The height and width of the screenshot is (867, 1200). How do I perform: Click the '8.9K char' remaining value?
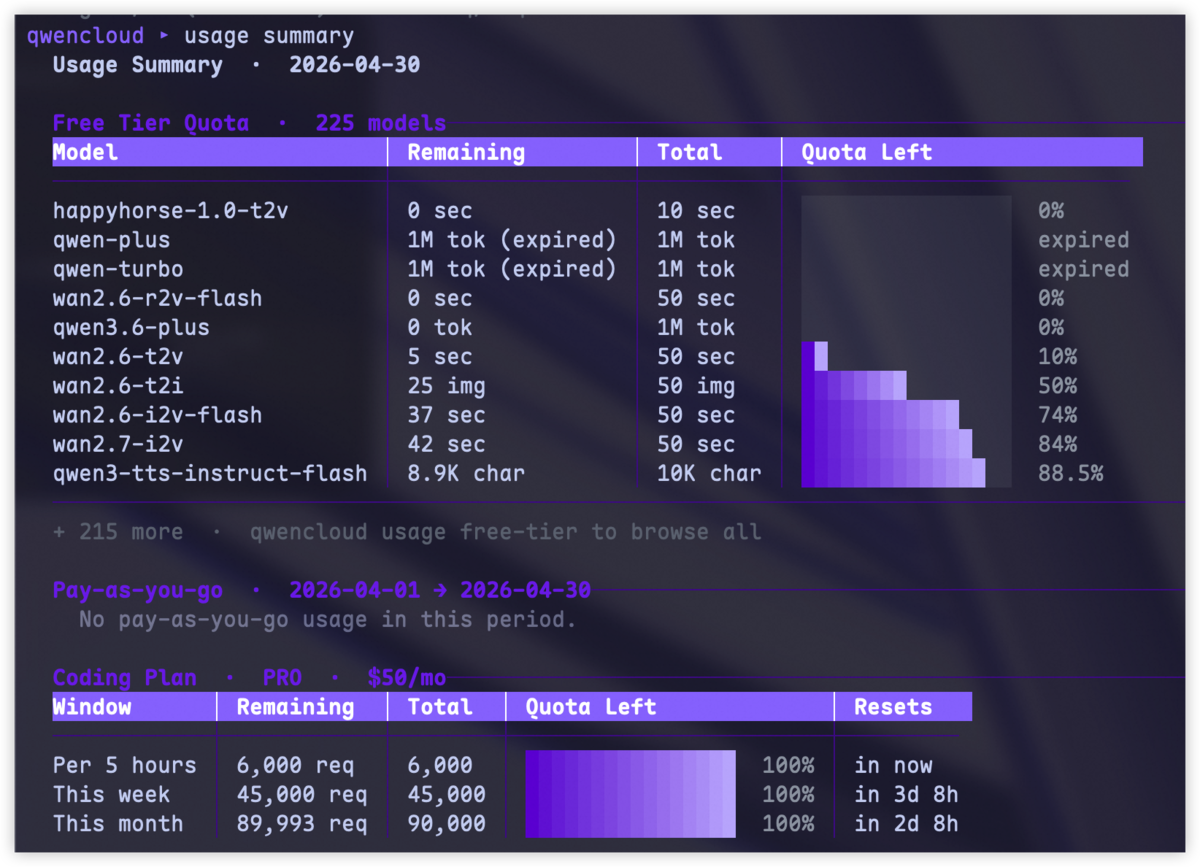466,473
